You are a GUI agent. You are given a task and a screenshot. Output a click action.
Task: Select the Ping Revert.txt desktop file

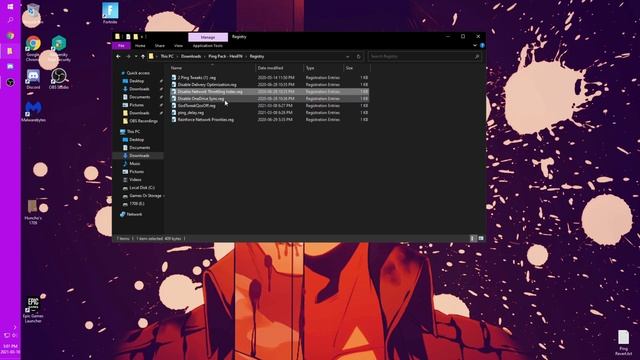click(623, 343)
